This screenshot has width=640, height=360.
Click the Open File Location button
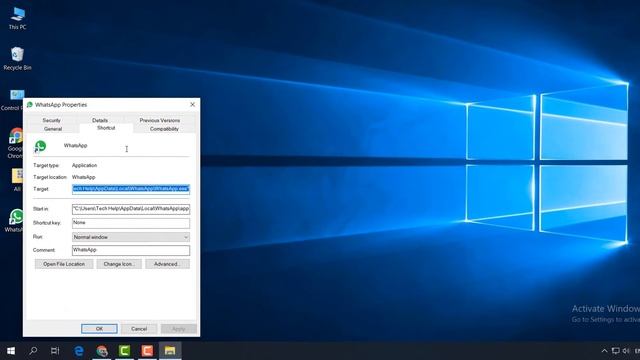click(64, 264)
